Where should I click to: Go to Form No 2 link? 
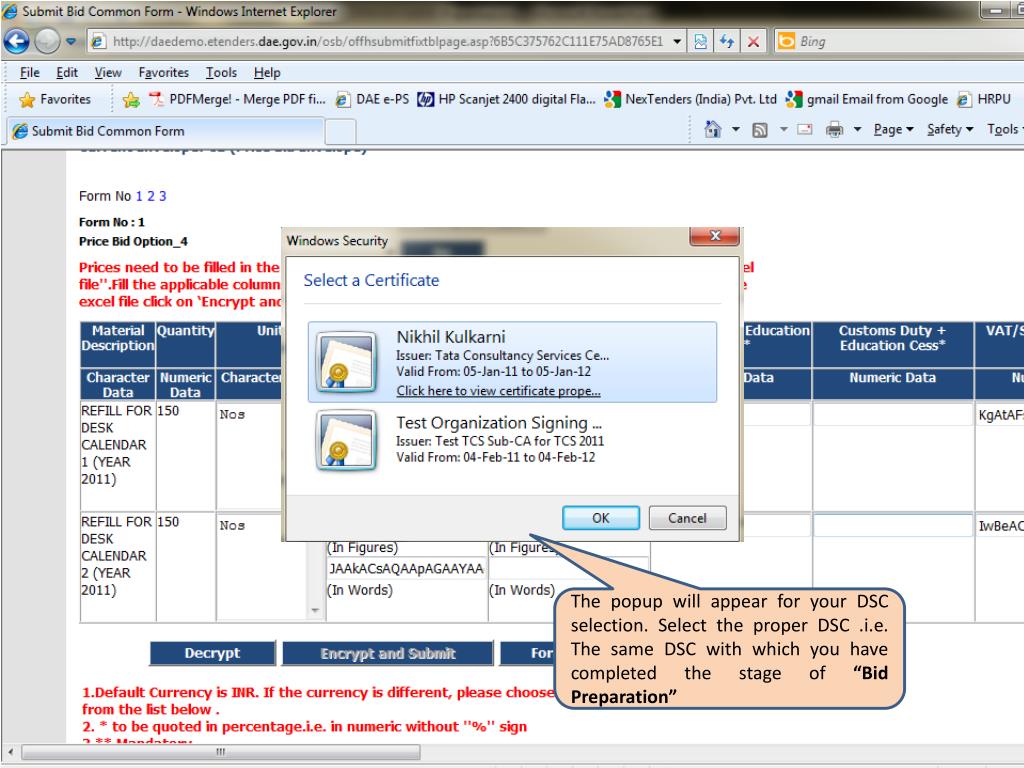coord(151,196)
